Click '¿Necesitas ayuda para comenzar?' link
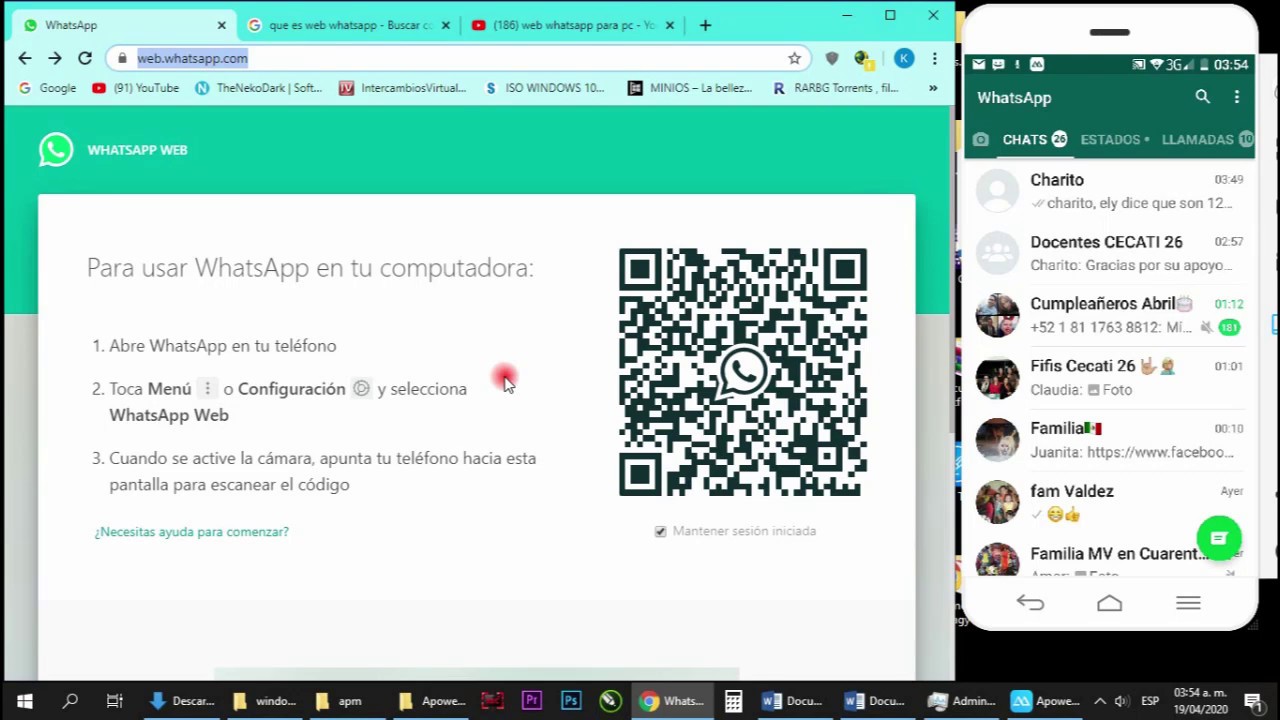The image size is (1280, 720). tap(191, 532)
